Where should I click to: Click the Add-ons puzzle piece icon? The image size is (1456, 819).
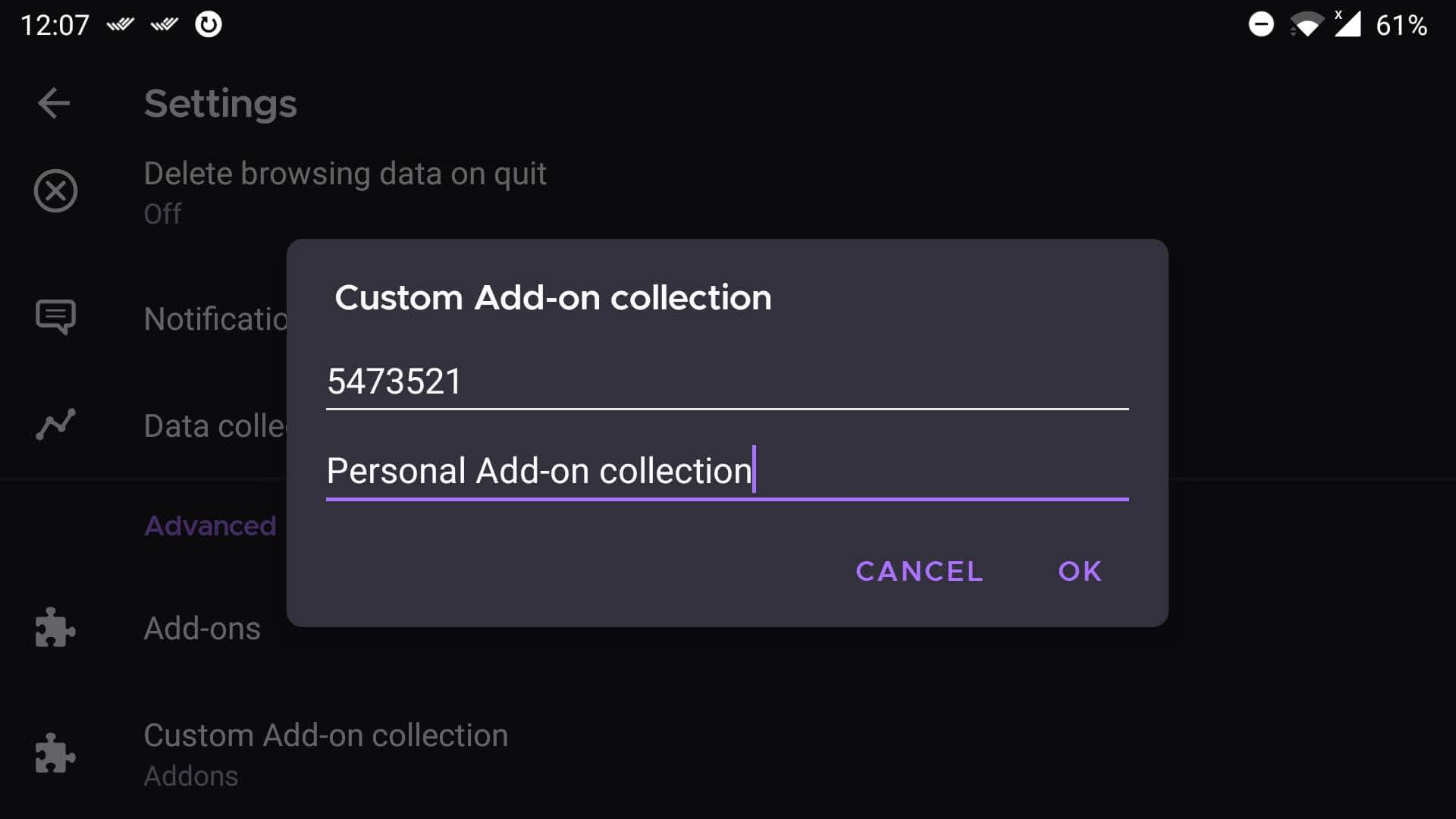coord(55,628)
